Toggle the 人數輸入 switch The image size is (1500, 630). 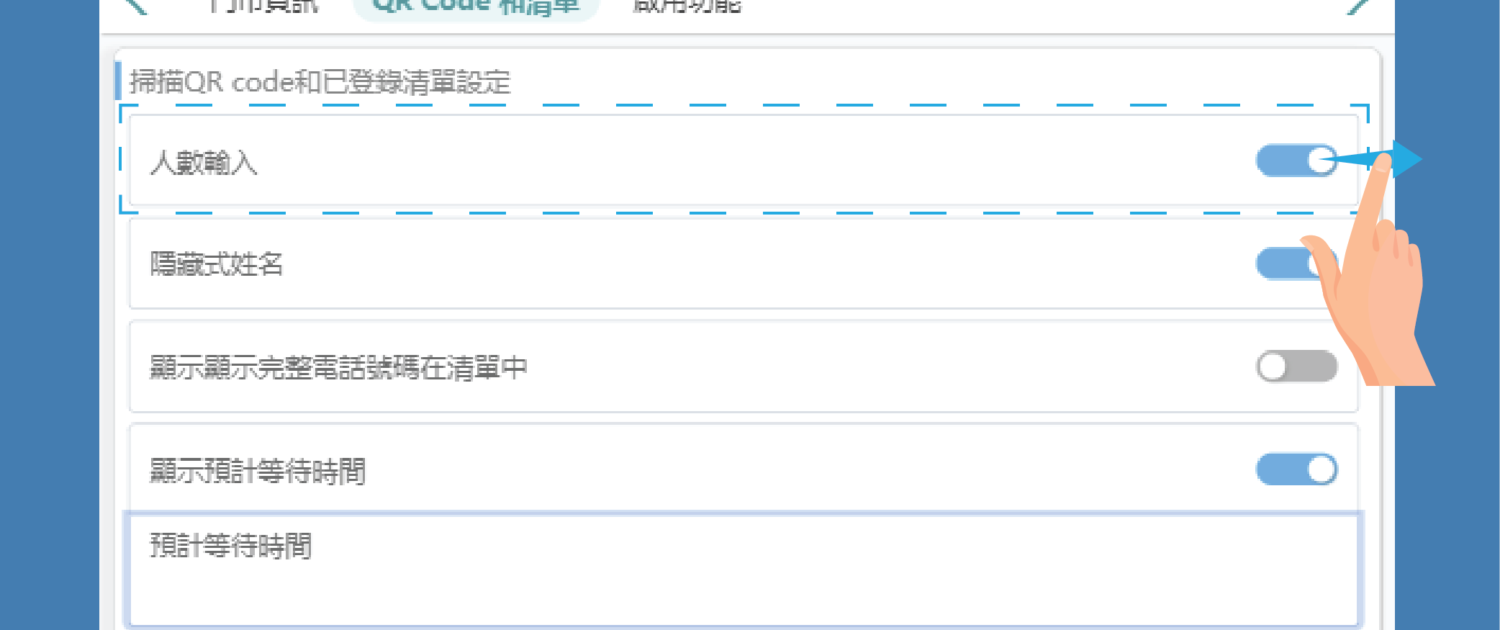(1296, 160)
